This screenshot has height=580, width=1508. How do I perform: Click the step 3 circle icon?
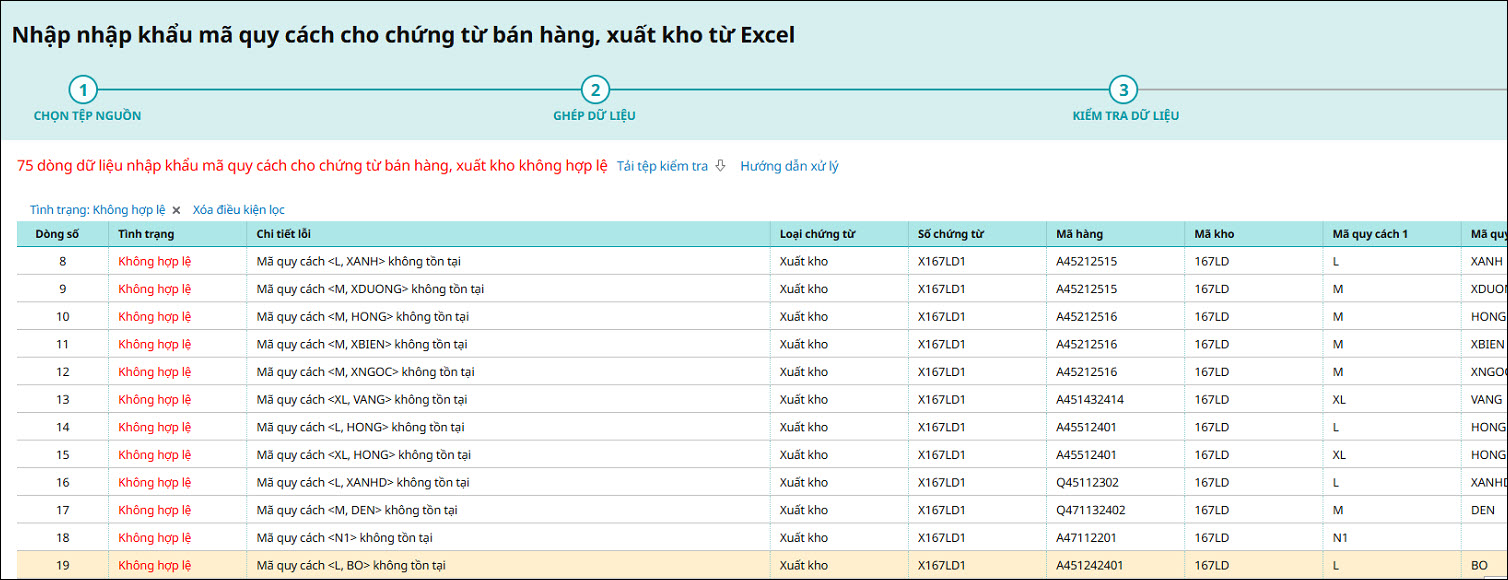click(x=1123, y=90)
